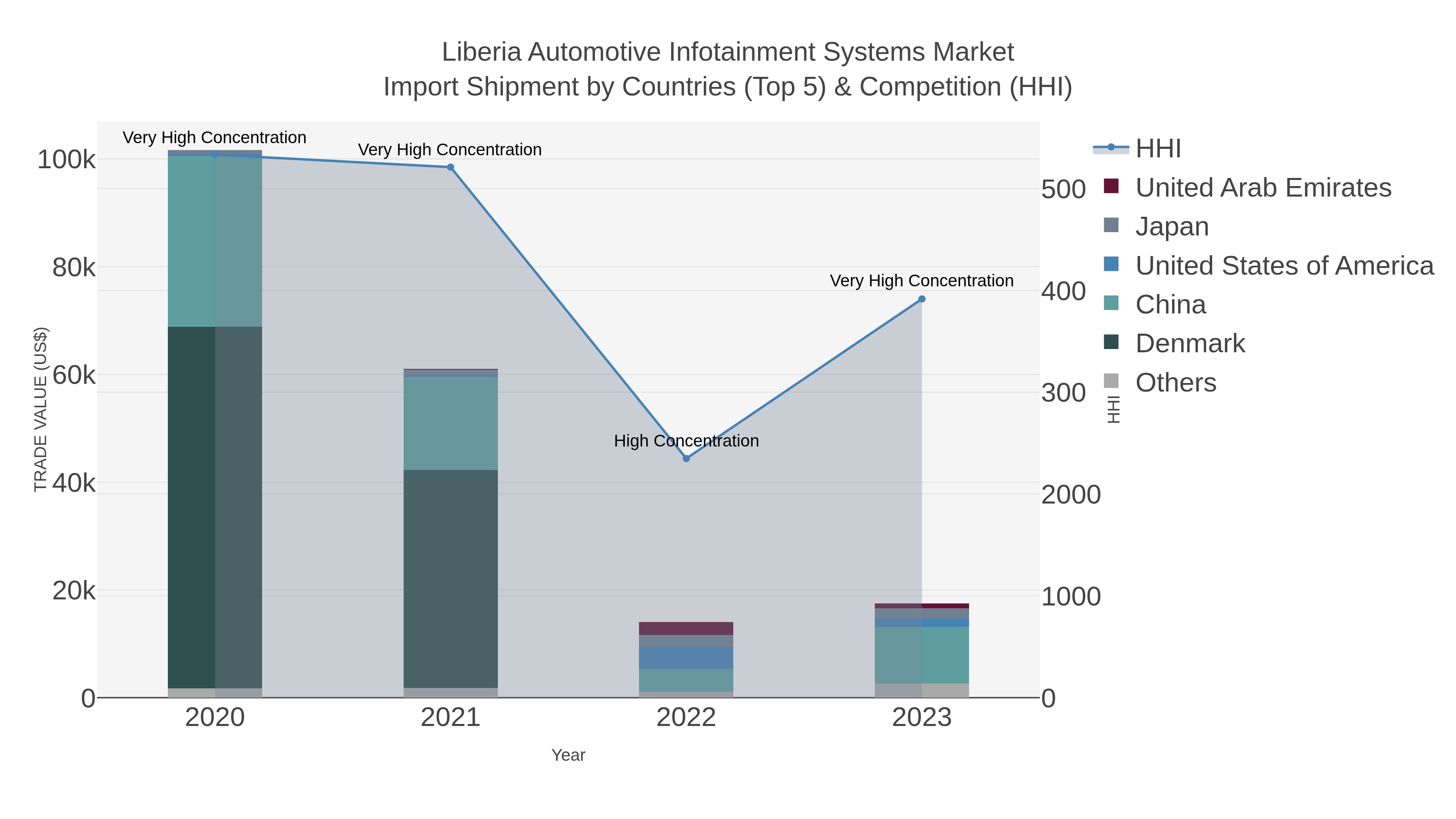Click the 2021 x-axis label
This screenshot has width=1456, height=819.
(451, 718)
